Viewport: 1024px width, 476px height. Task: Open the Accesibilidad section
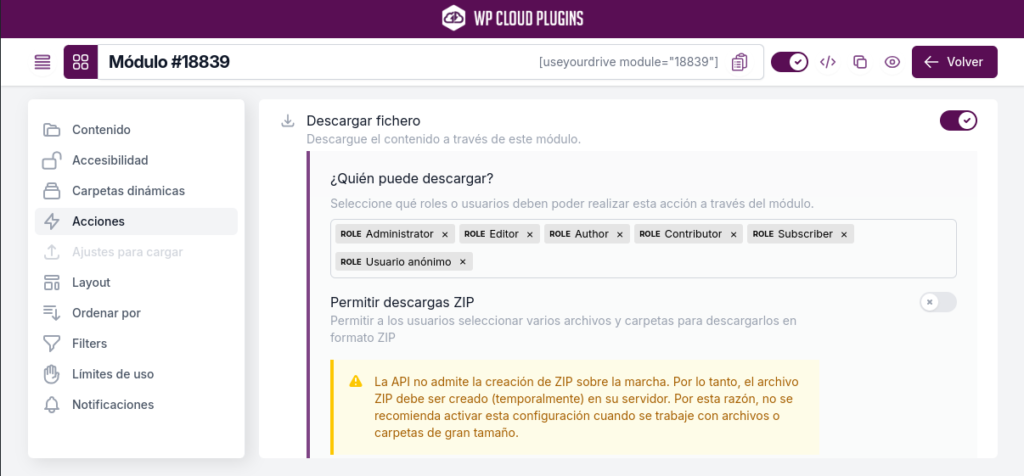pyautogui.click(x=136, y=160)
